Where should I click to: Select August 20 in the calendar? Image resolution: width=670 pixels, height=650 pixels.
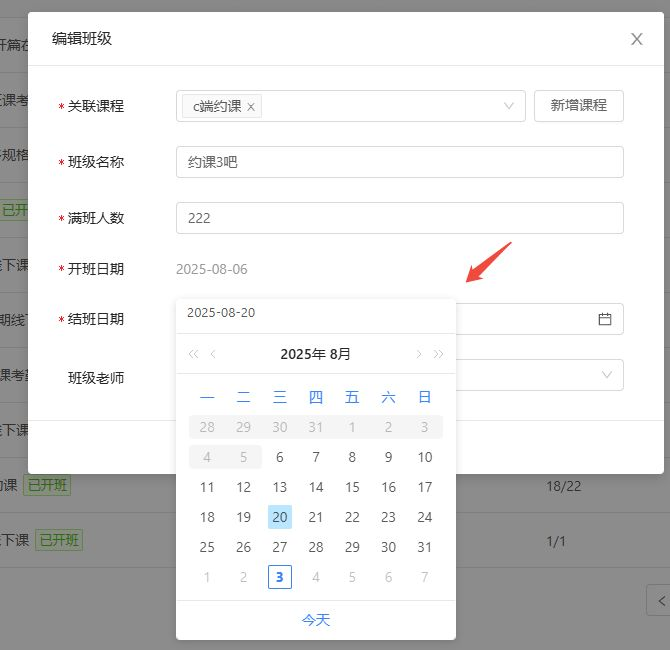[280, 517]
